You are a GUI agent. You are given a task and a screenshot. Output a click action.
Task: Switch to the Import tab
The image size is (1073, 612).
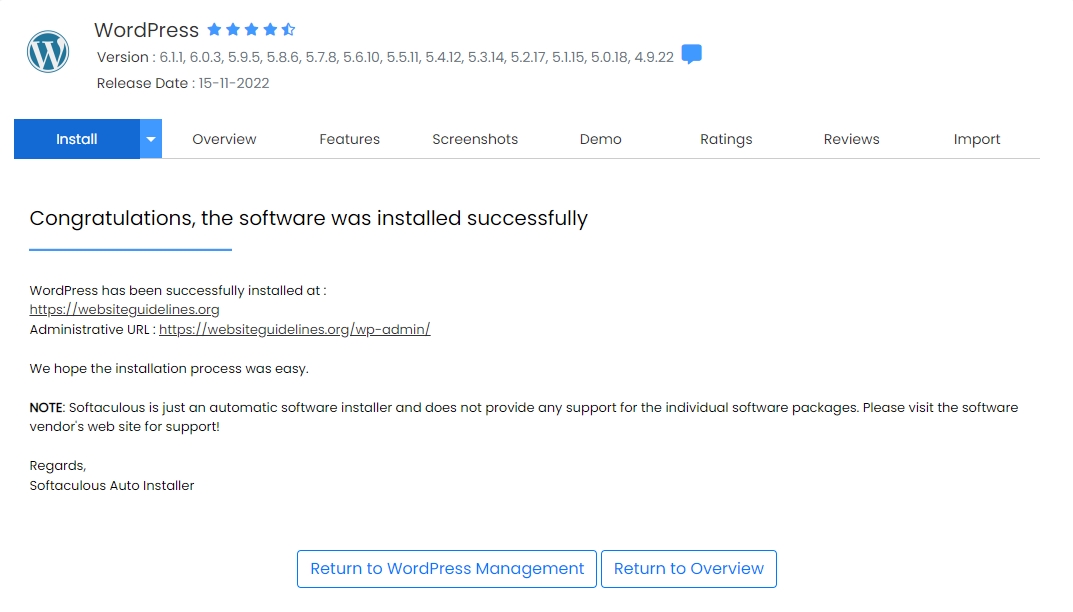pyautogui.click(x=976, y=139)
